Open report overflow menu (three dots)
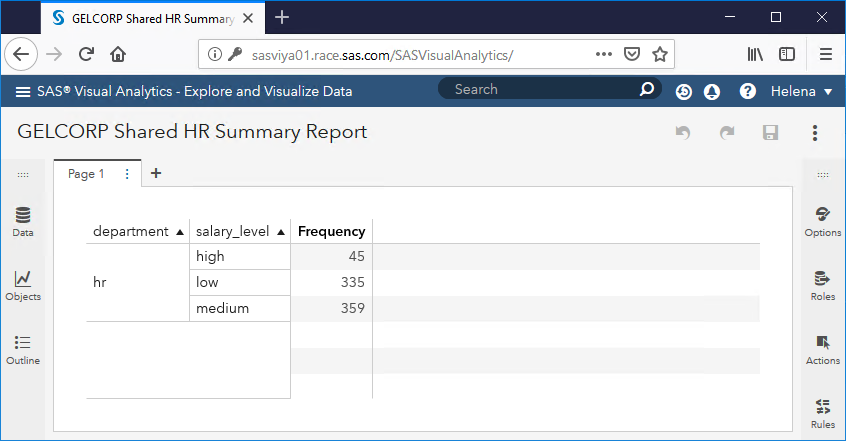Viewport: 846px width, 441px height. point(815,133)
